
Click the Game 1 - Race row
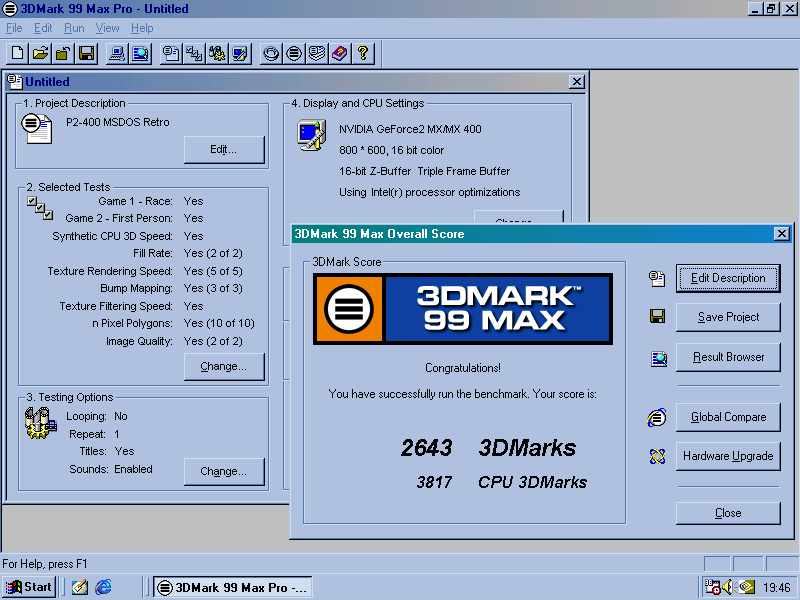coord(151,201)
